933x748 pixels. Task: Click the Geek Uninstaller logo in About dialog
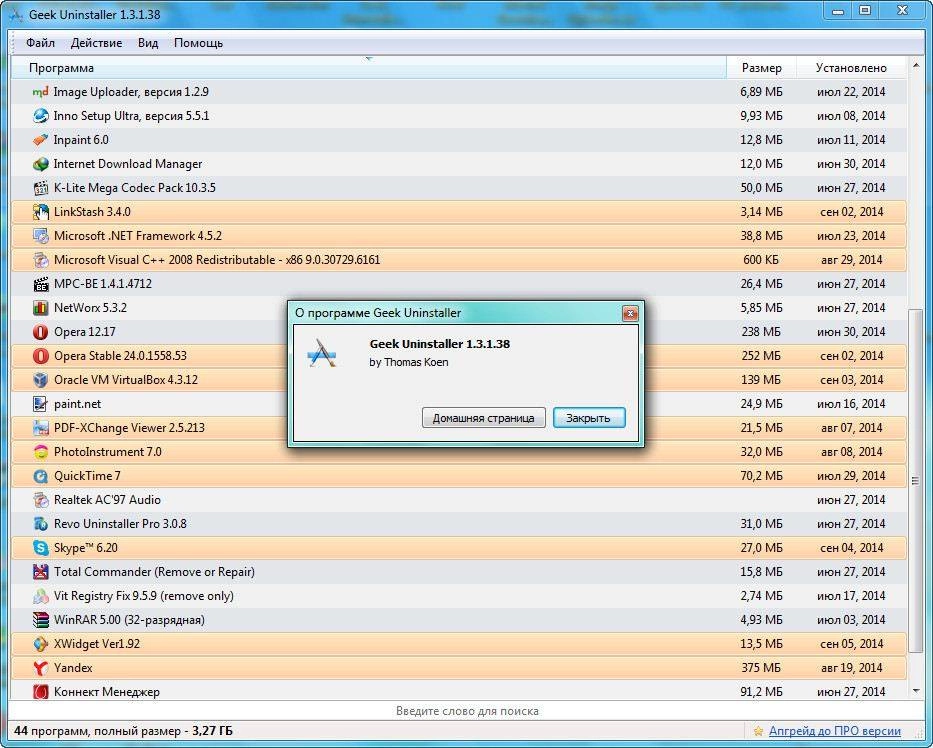pos(322,352)
